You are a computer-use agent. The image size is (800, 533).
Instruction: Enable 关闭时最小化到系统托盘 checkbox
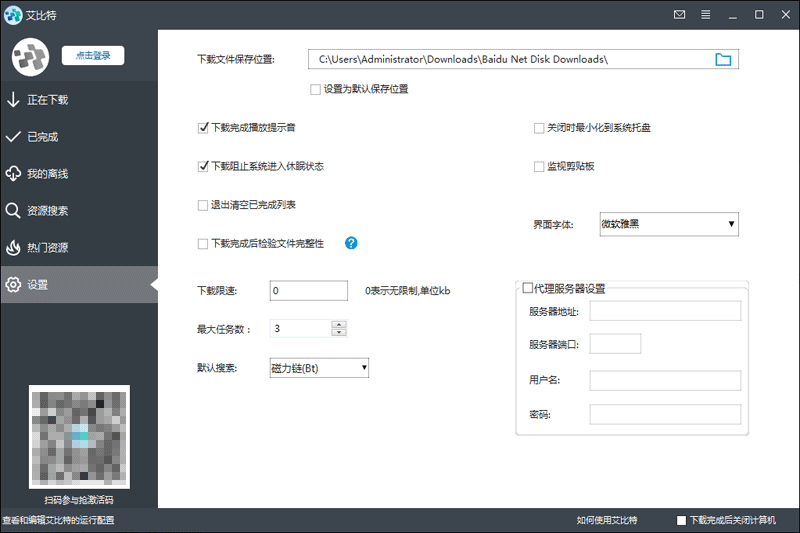click(x=539, y=128)
